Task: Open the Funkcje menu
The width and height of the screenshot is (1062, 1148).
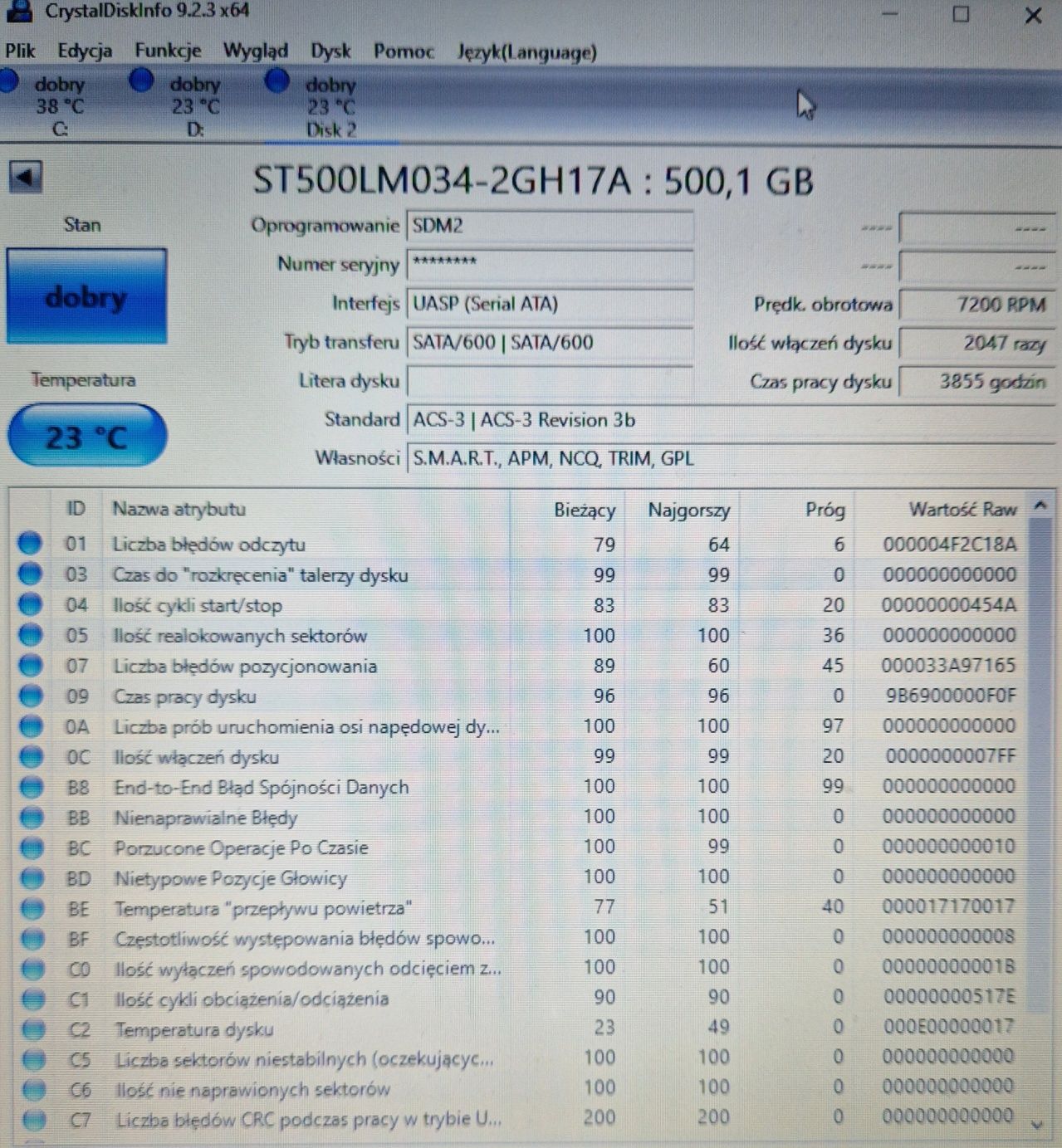Action: pyautogui.click(x=169, y=51)
